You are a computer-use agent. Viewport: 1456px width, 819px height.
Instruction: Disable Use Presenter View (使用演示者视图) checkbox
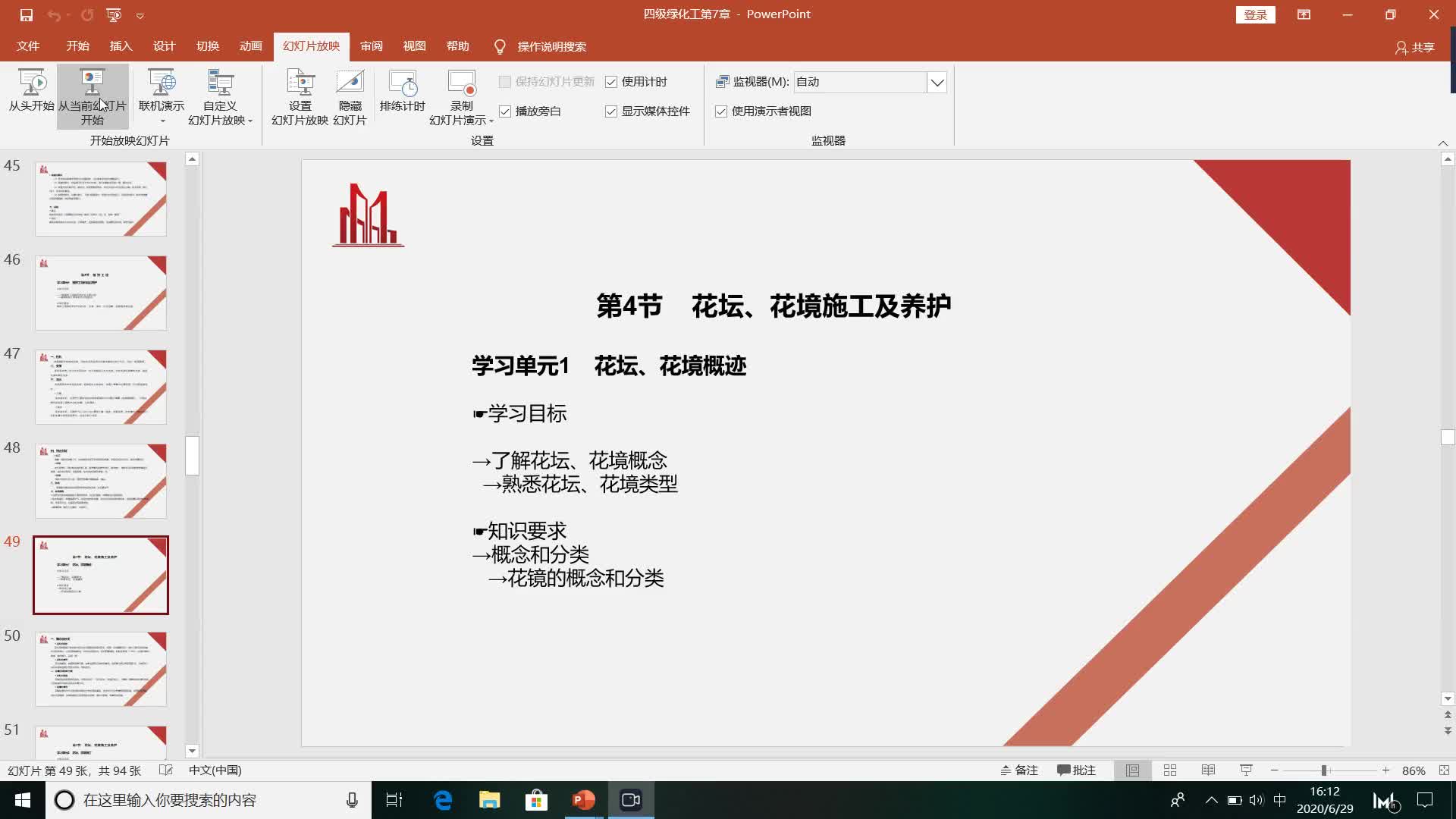(721, 111)
